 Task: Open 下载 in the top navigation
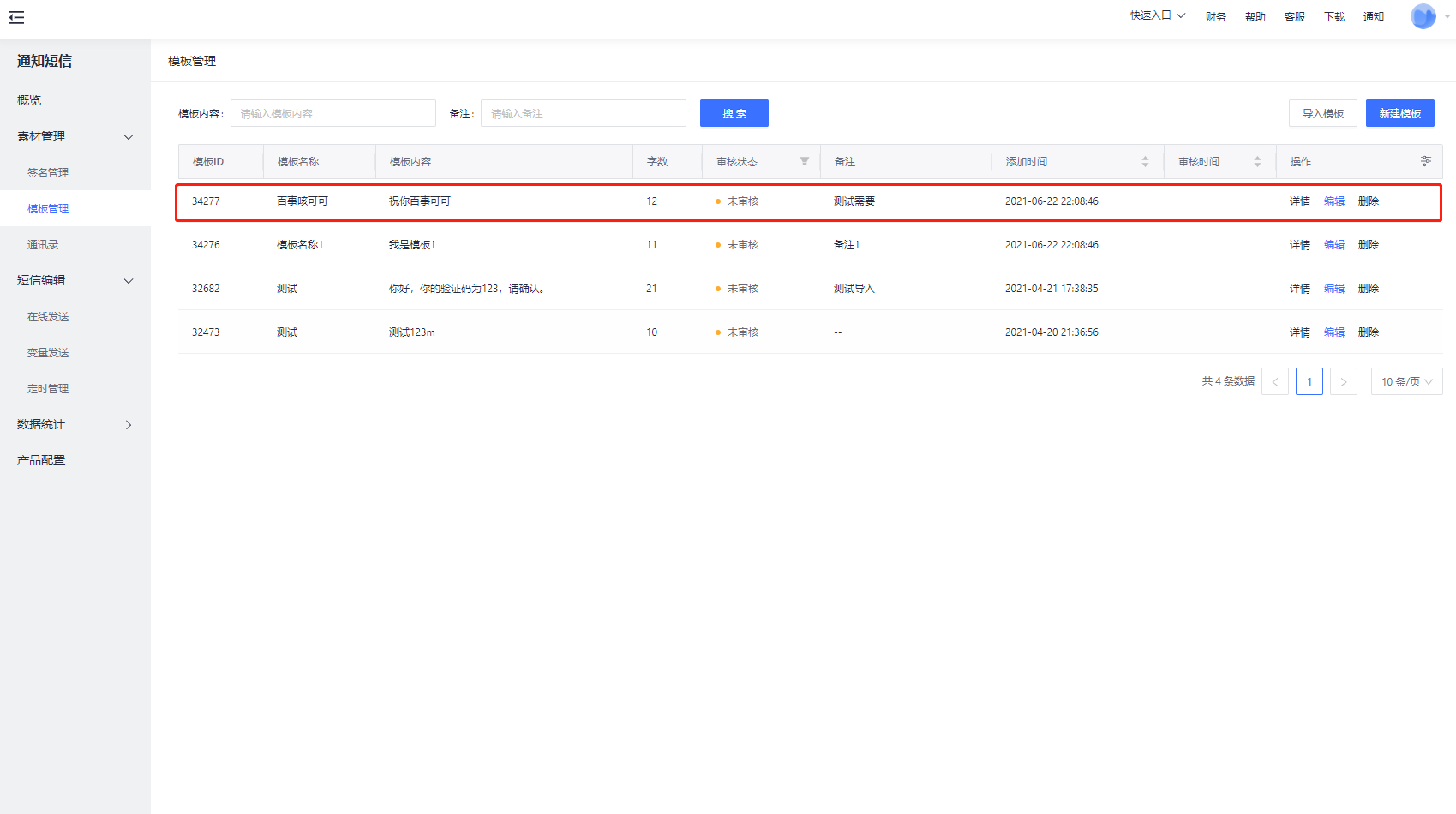(x=1333, y=16)
